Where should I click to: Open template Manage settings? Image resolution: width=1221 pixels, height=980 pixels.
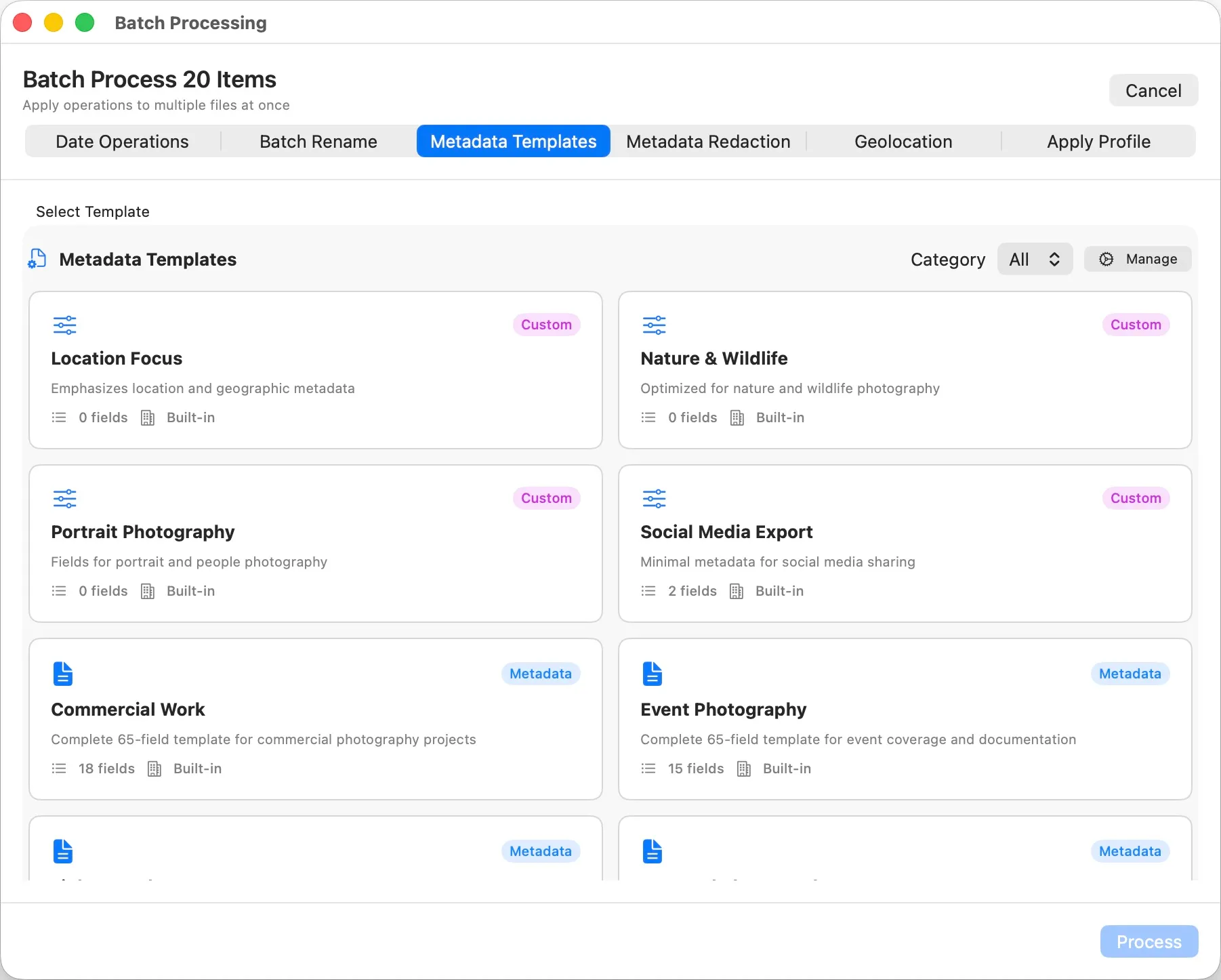(1137, 259)
